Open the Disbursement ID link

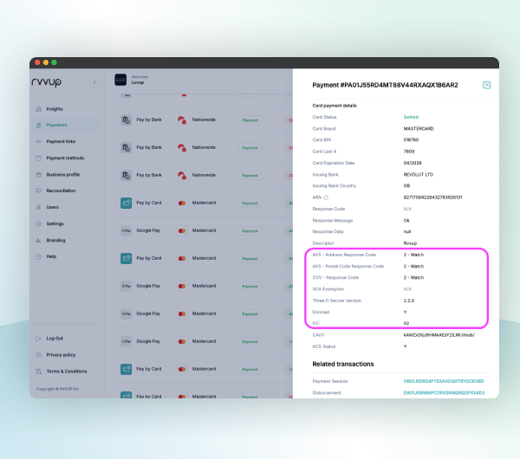click(444, 393)
